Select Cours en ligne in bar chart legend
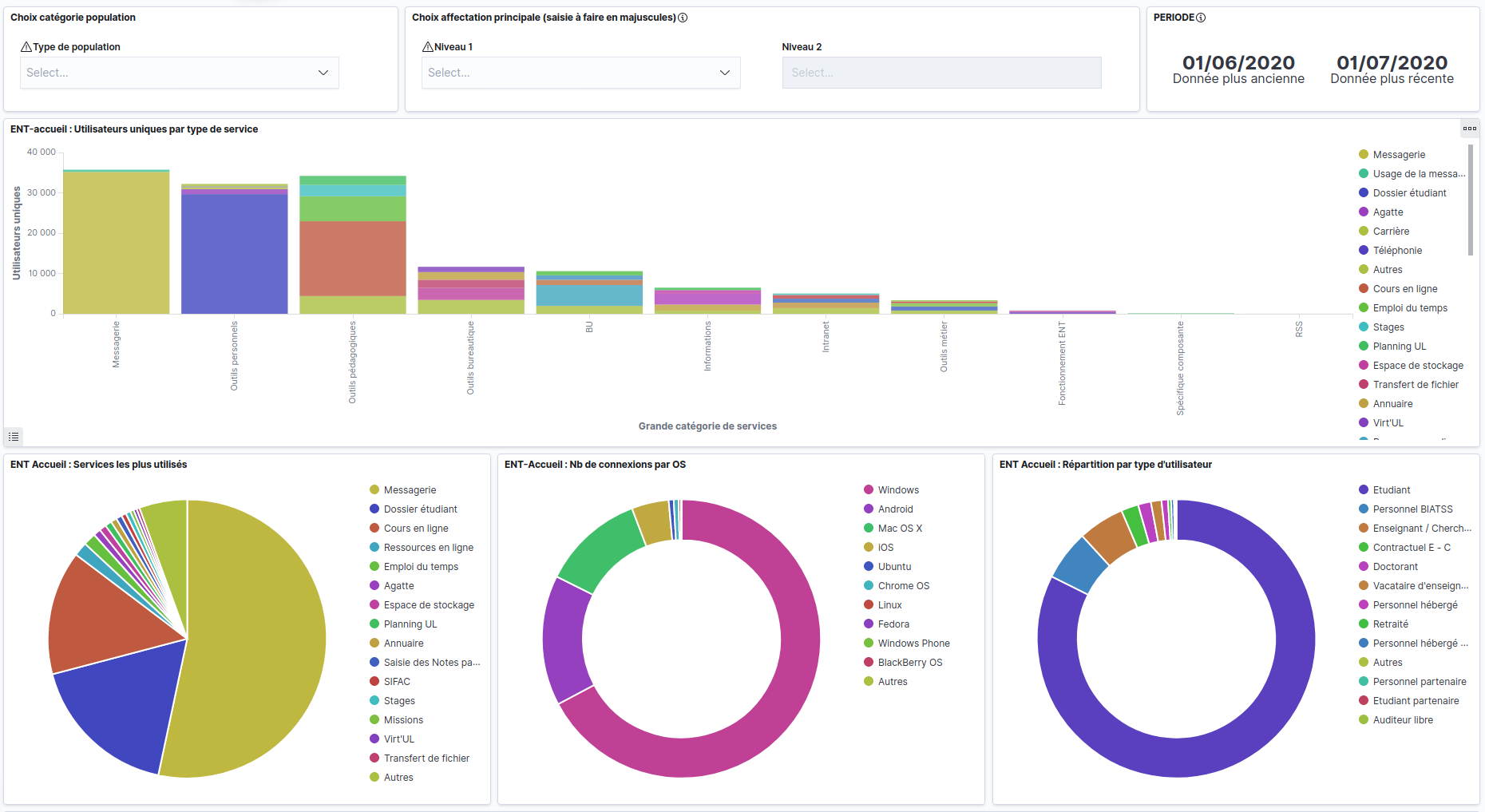Image resolution: width=1485 pixels, height=812 pixels. pyautogui.click(x=1404, y=289)
